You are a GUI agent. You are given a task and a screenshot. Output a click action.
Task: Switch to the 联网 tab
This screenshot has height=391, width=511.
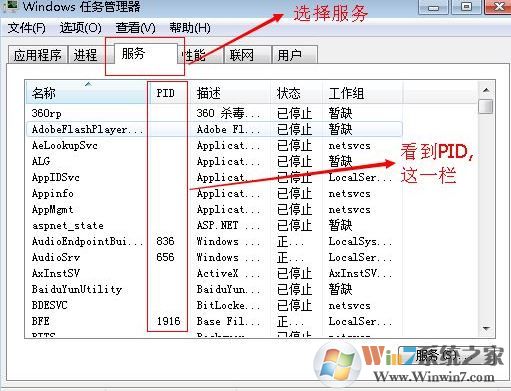(x=247, y=55)
